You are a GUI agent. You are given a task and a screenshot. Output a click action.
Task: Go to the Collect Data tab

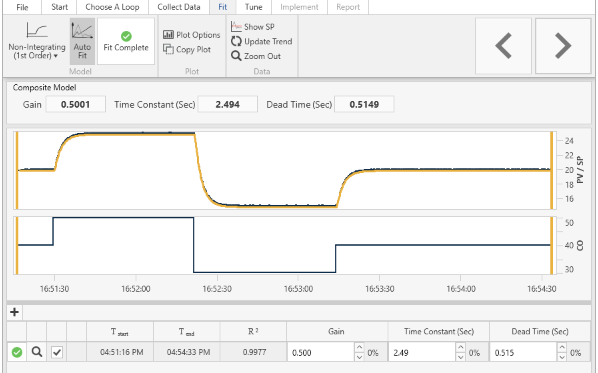(178, 7)
